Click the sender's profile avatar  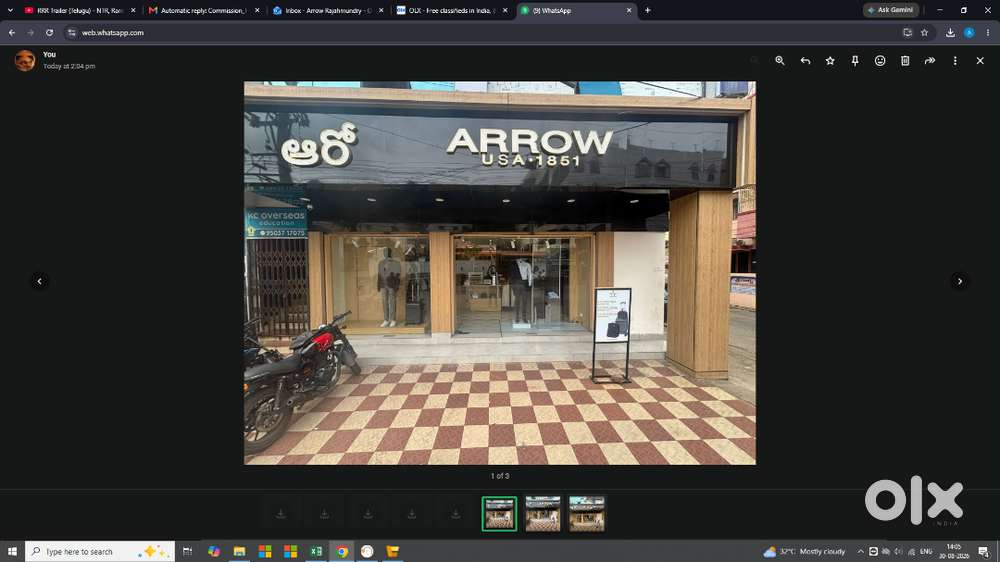tap(25, 61)
